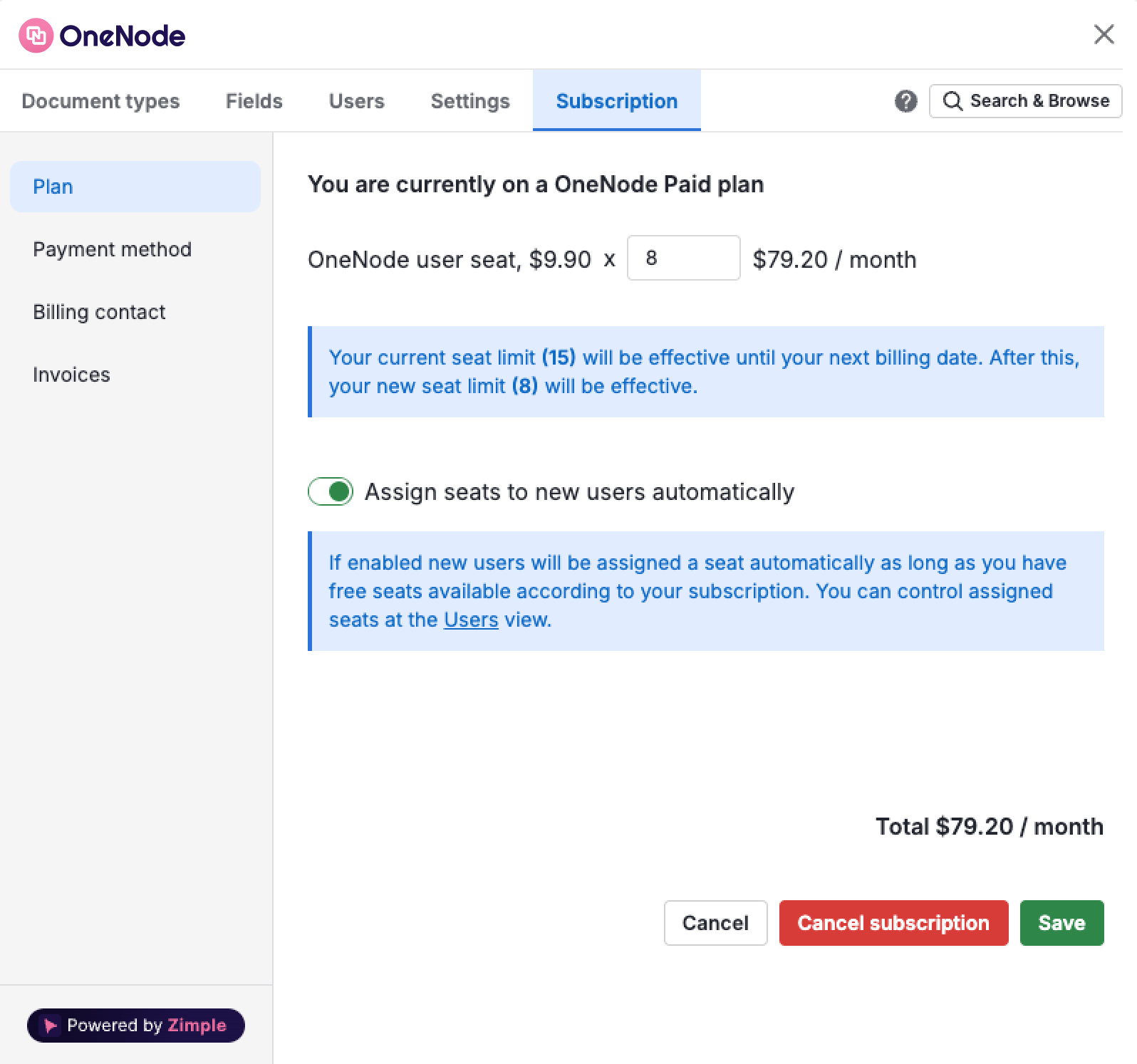Image resolution: width=1137 pixels, height=1064 pixels.
Task: Select Plan in the sidebar
Action: (135, 187)
